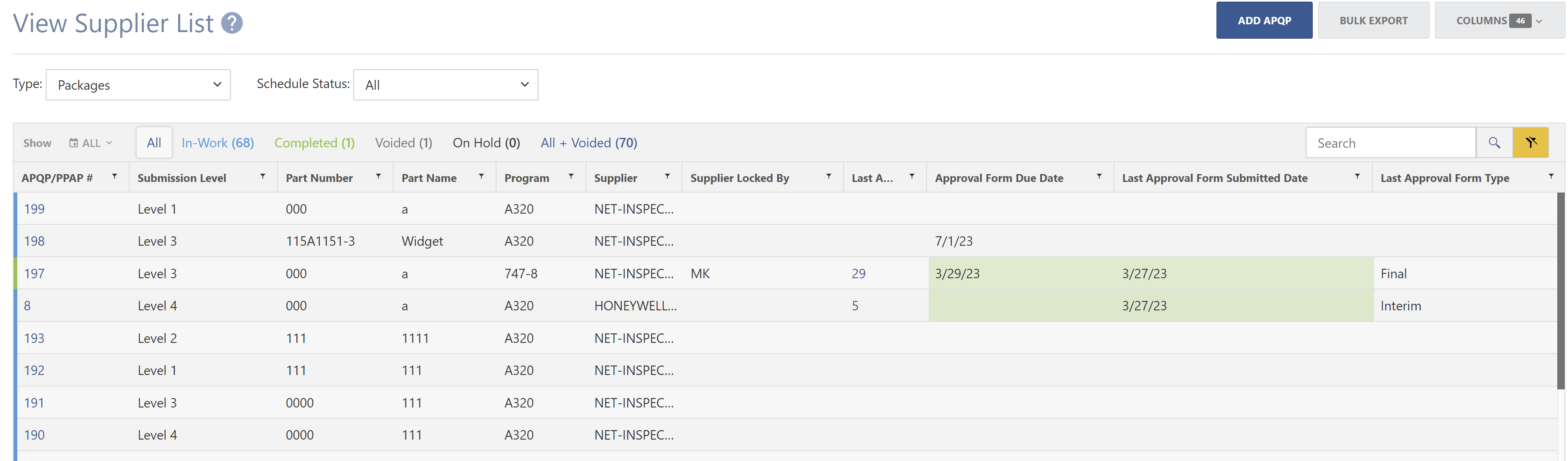Open APQP package 192 link
Screen dimensions: 1568x461
click(x=34, y=370)
